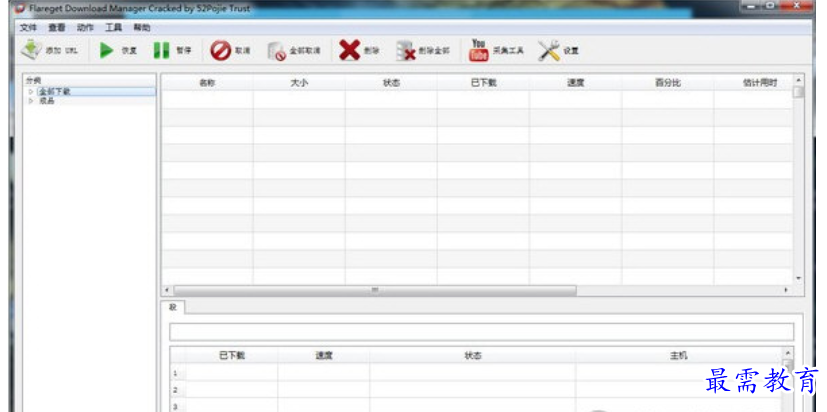Select segment row number 1

(x=177, y=373)
